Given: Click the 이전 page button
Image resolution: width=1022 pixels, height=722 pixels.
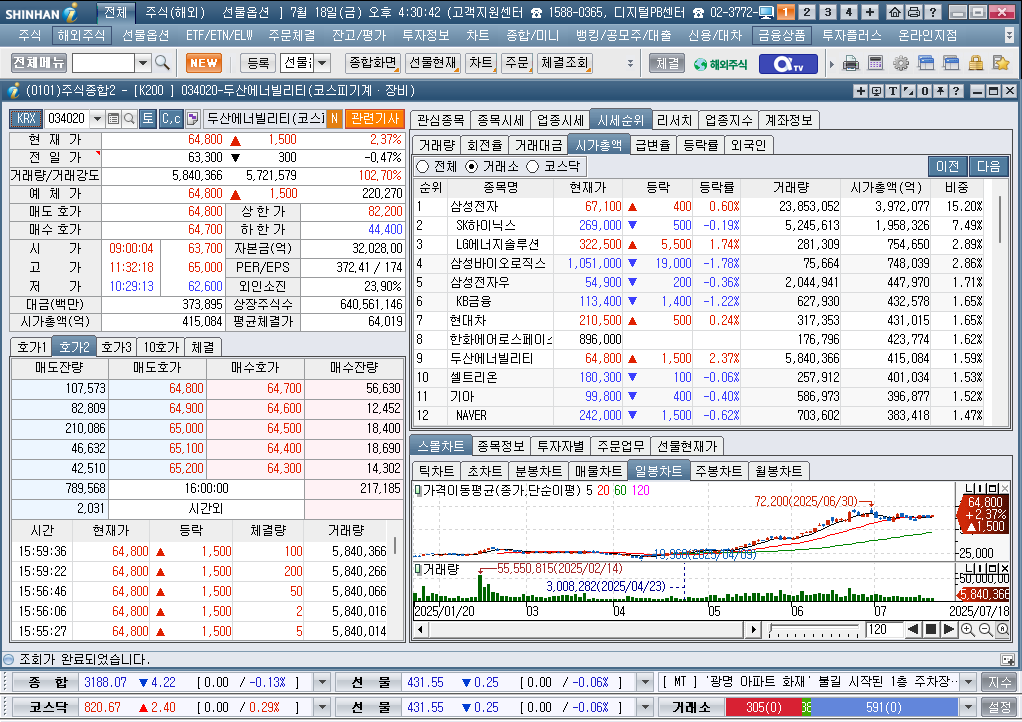Looking at the screenshot, I should pos(948,166).
